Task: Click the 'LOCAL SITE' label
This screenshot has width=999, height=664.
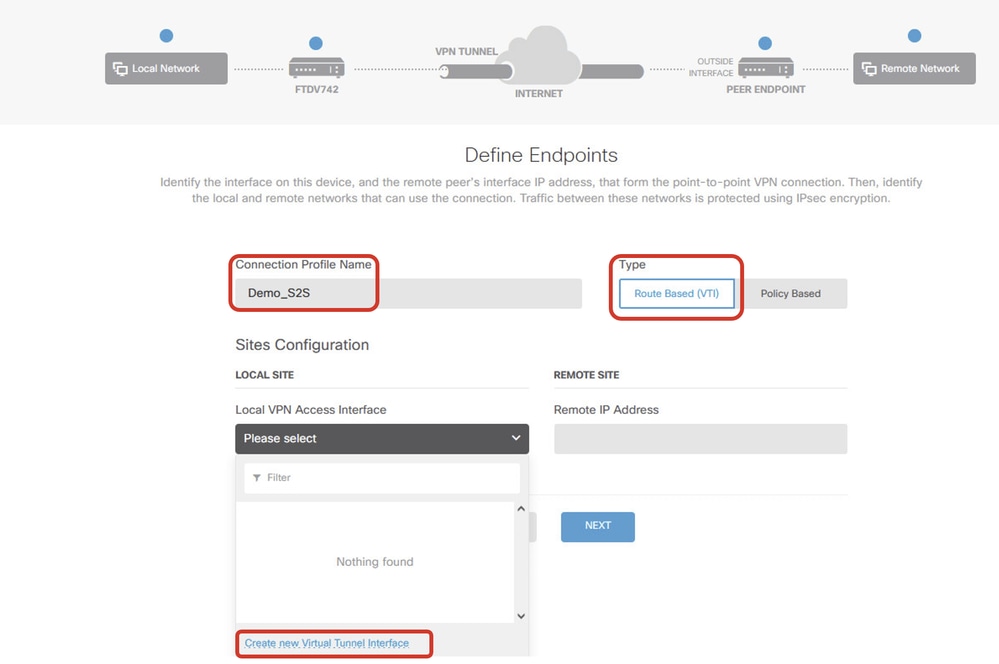Action: click(x=264, y=375)
